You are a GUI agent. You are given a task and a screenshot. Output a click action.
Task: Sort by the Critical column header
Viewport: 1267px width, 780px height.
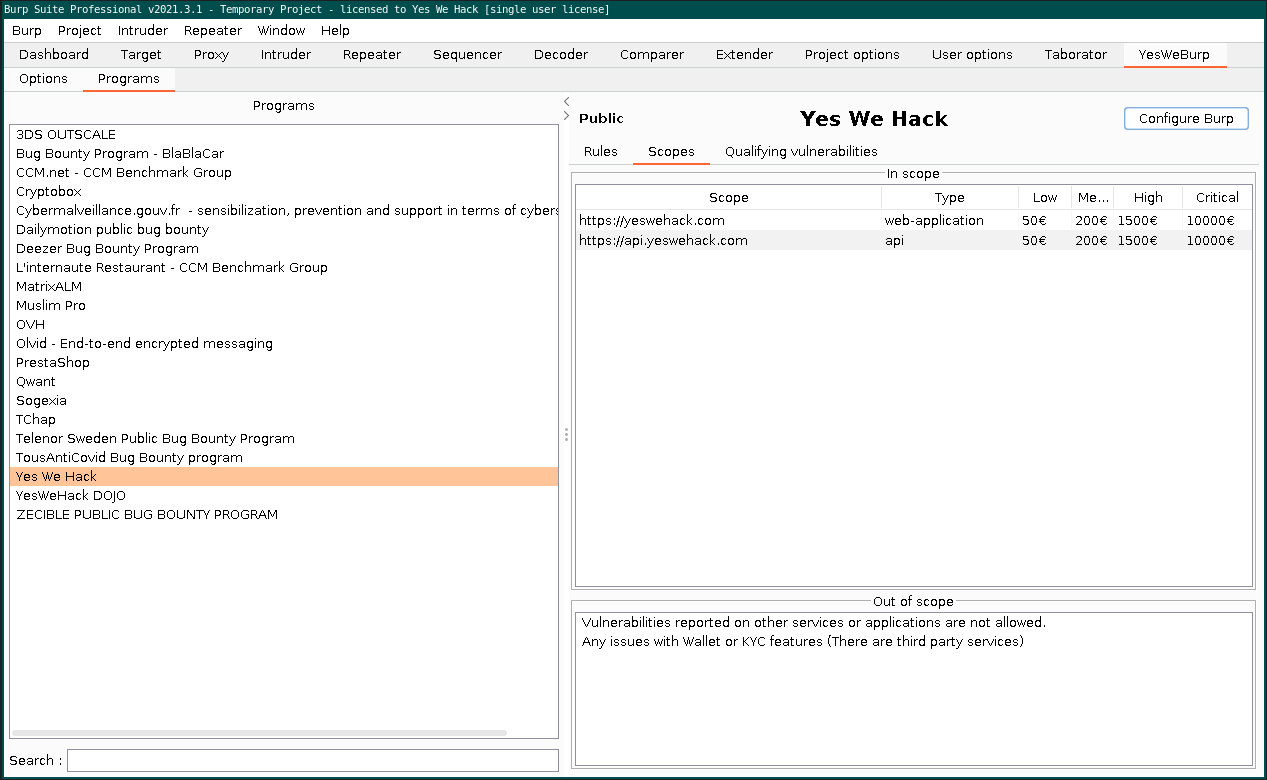click(1217, 198)
